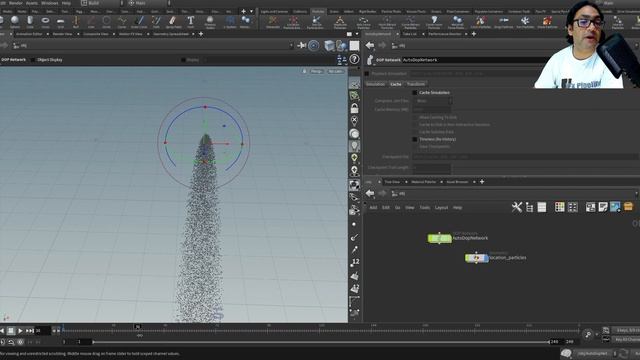The height and width of the screenshot is (360, 640).
Task: Select the Font T shelf tool
Action: (x=191, y=22)
